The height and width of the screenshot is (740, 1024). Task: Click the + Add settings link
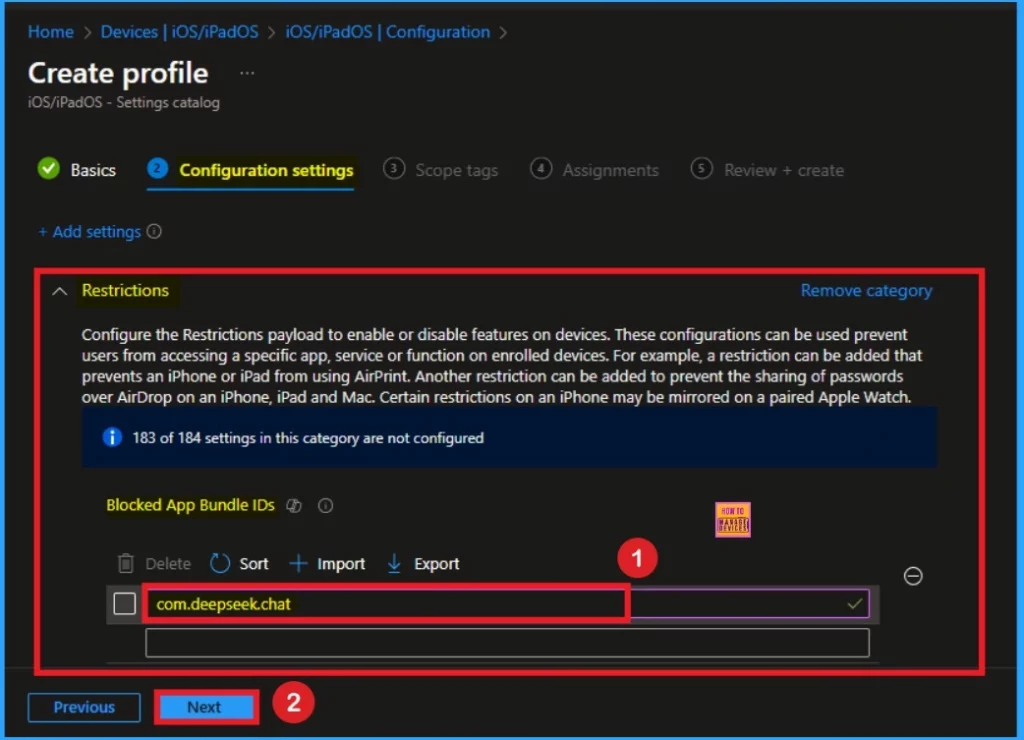pyautogui.click(x=90, y=232)
